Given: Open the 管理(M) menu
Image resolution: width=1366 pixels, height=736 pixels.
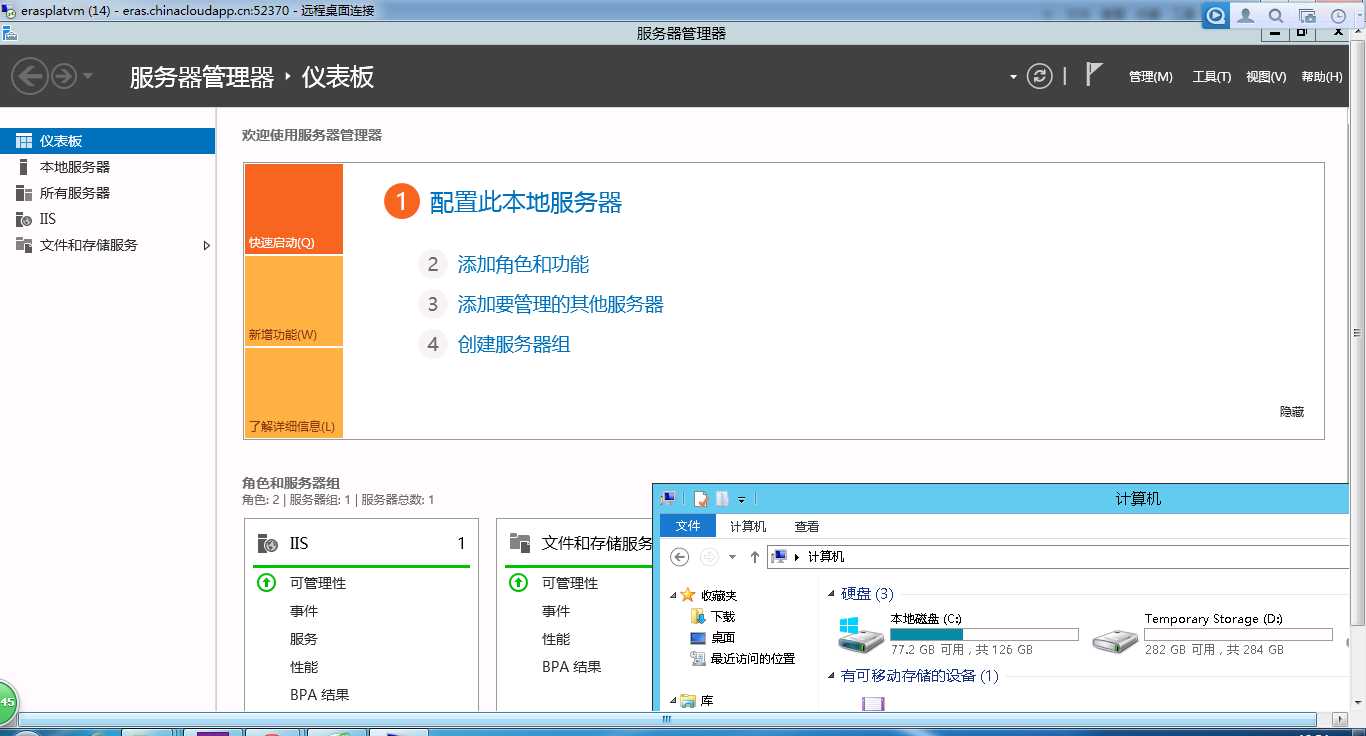Looking at the screenshot, I should (1150, 77).
